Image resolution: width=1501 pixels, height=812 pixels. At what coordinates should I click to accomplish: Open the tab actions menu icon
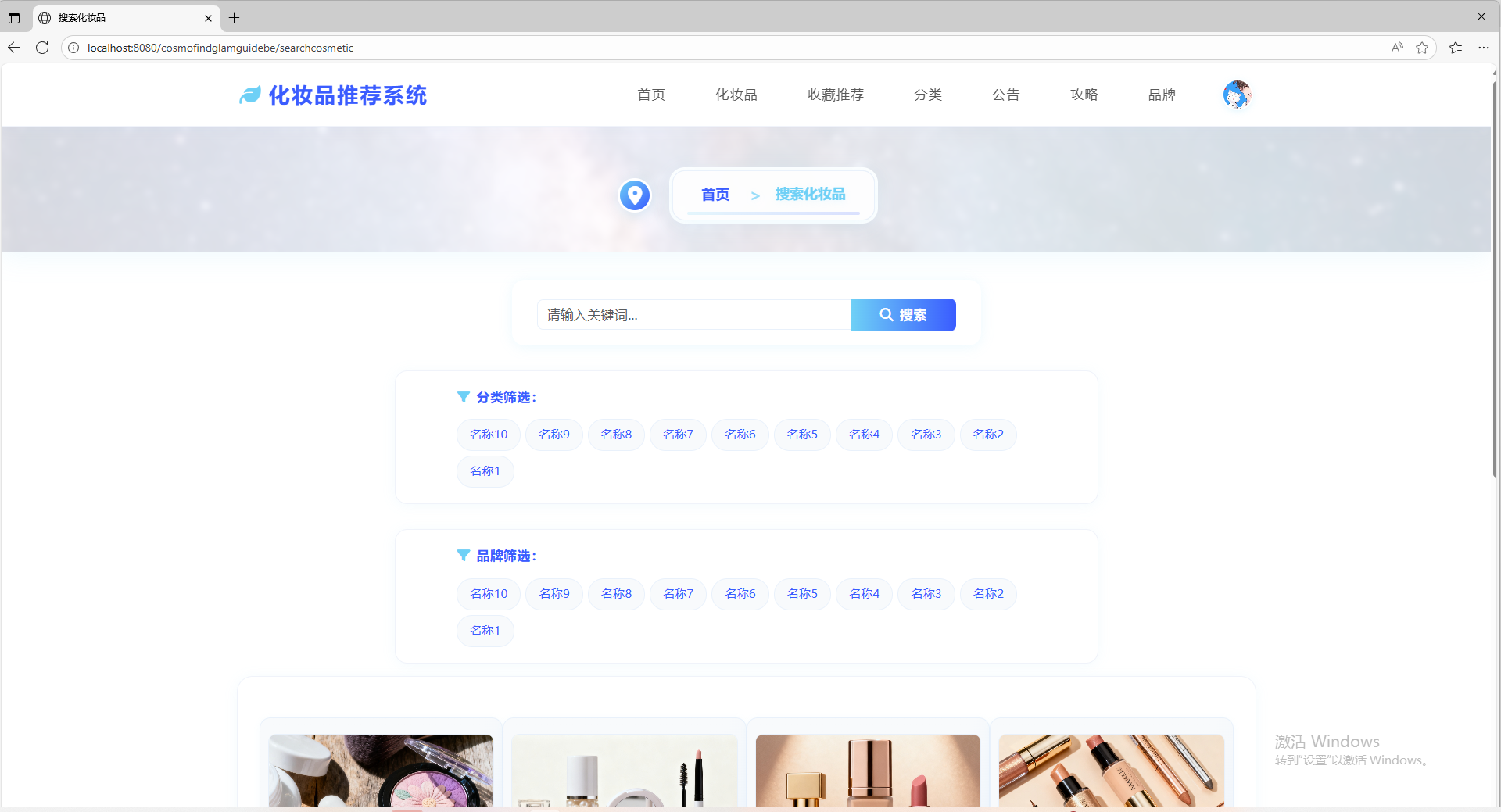click(x=14, y=17)
